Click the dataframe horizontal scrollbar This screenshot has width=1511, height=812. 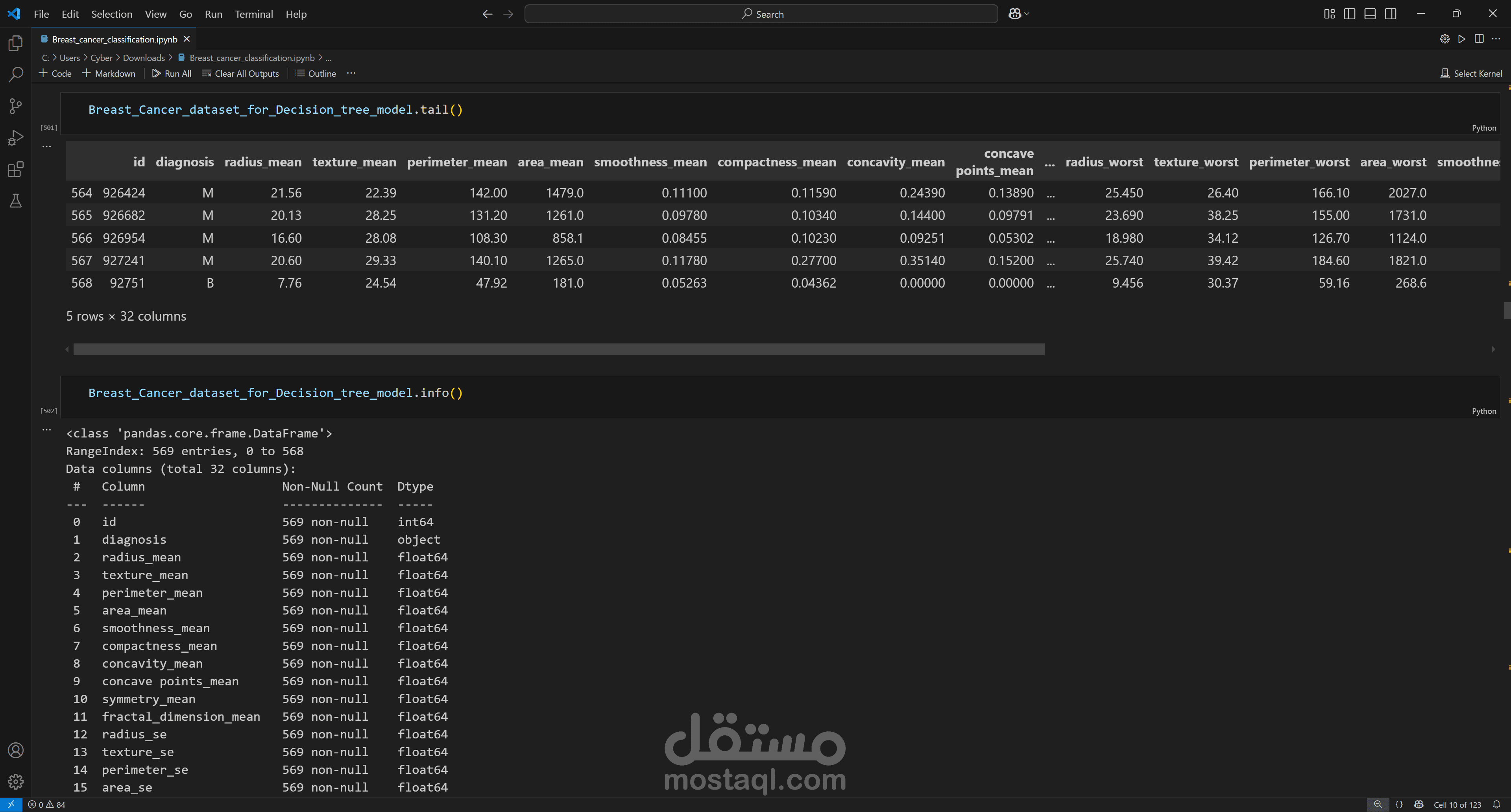tap(558, 349)
